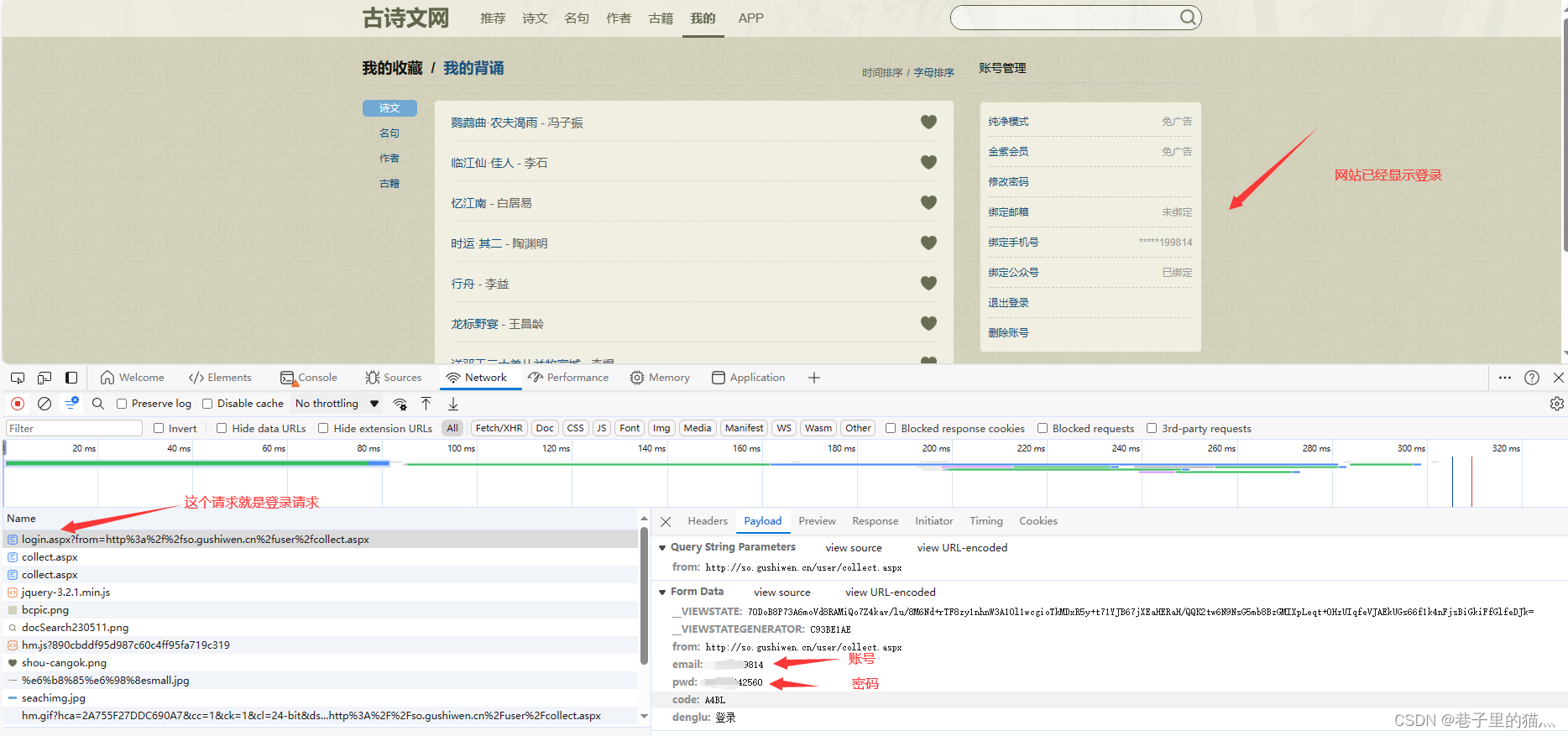Click the heart icon beside 忆江南 - 白居易
The width and height of the screenshot is (1568, 736).
[928, 202]
